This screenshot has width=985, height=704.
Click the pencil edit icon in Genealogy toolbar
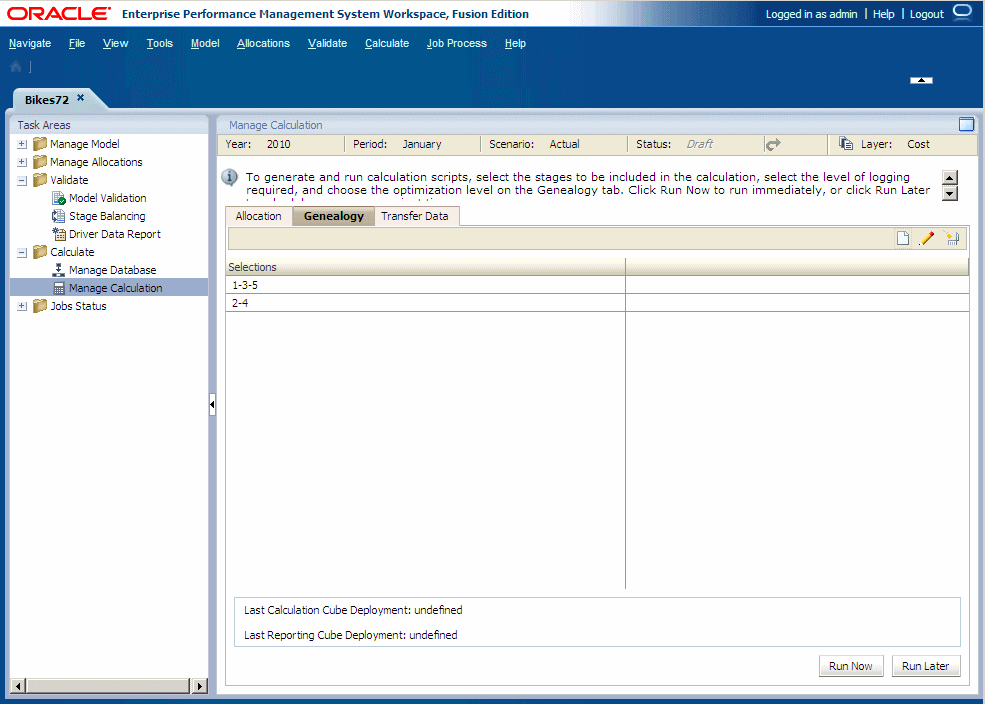click(927, 239)
